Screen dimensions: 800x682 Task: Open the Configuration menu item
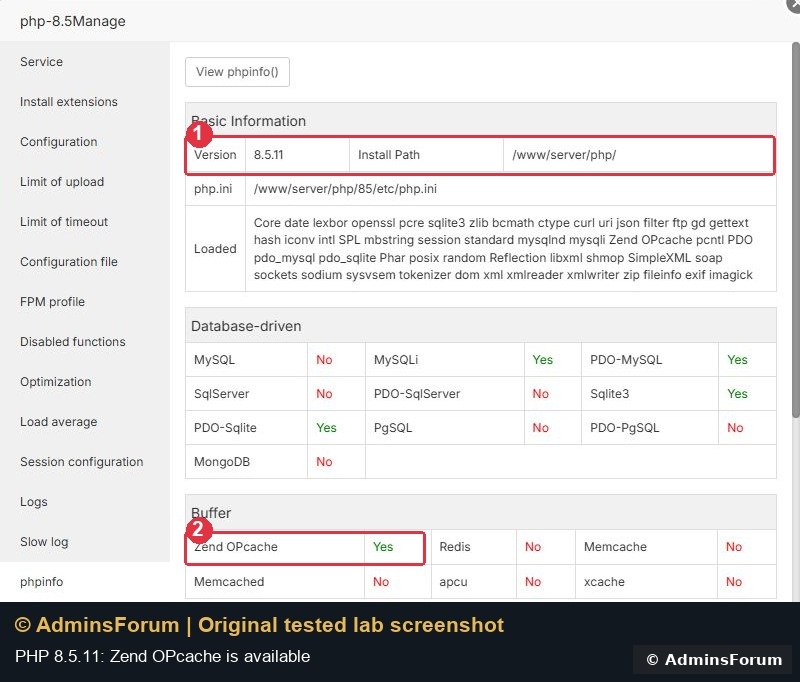click(x=59, y=142)
